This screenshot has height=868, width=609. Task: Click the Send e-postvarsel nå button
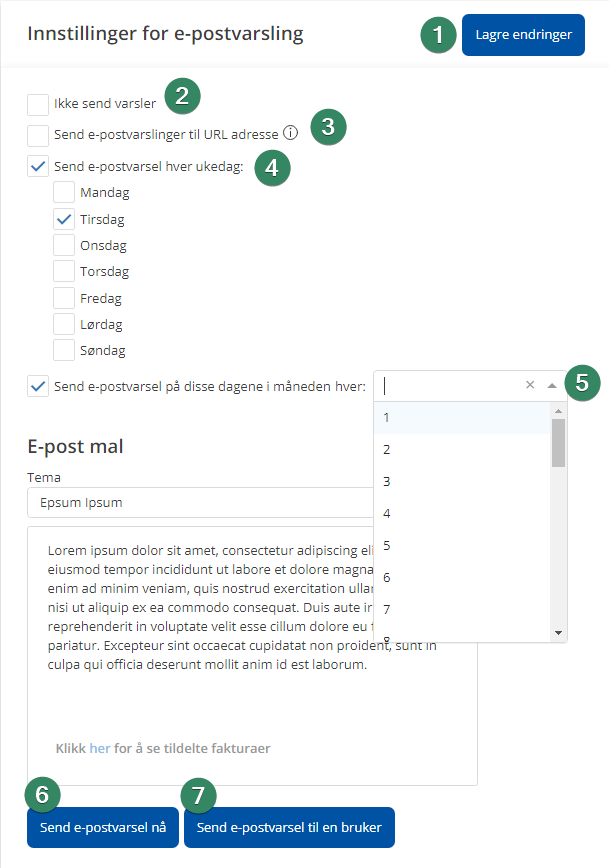coord(103,828)
